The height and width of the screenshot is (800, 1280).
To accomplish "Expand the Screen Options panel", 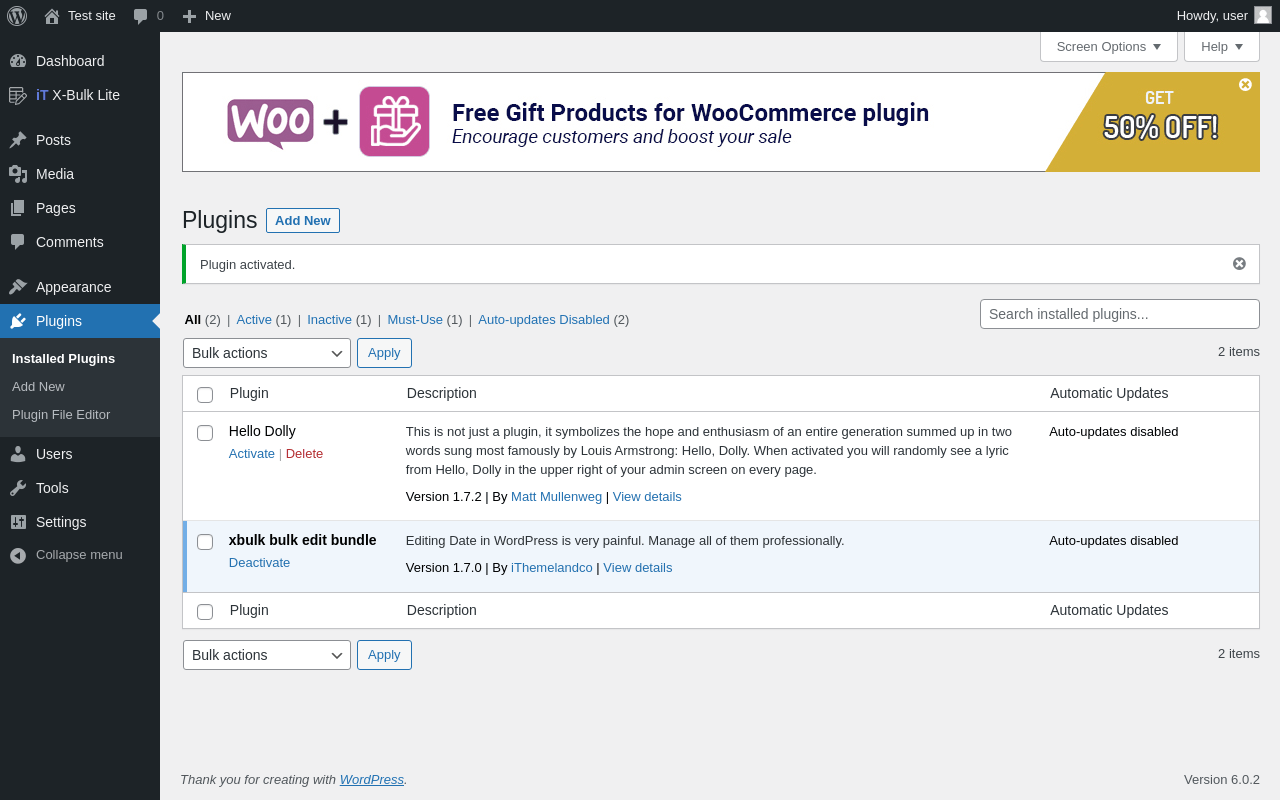I will click(x=1108, y=46).
